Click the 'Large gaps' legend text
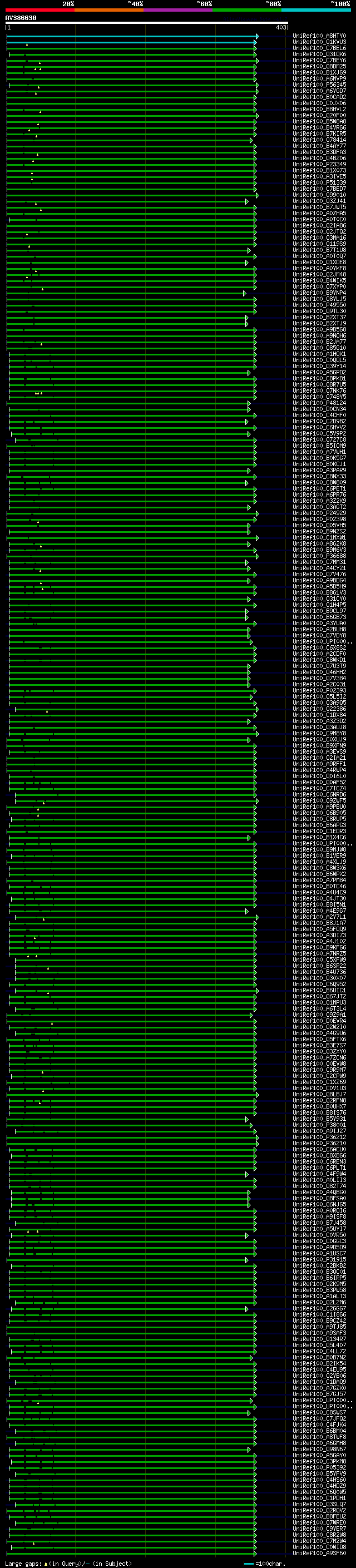The height and width of the screenshot is (1568, 356). (24, 1564)
